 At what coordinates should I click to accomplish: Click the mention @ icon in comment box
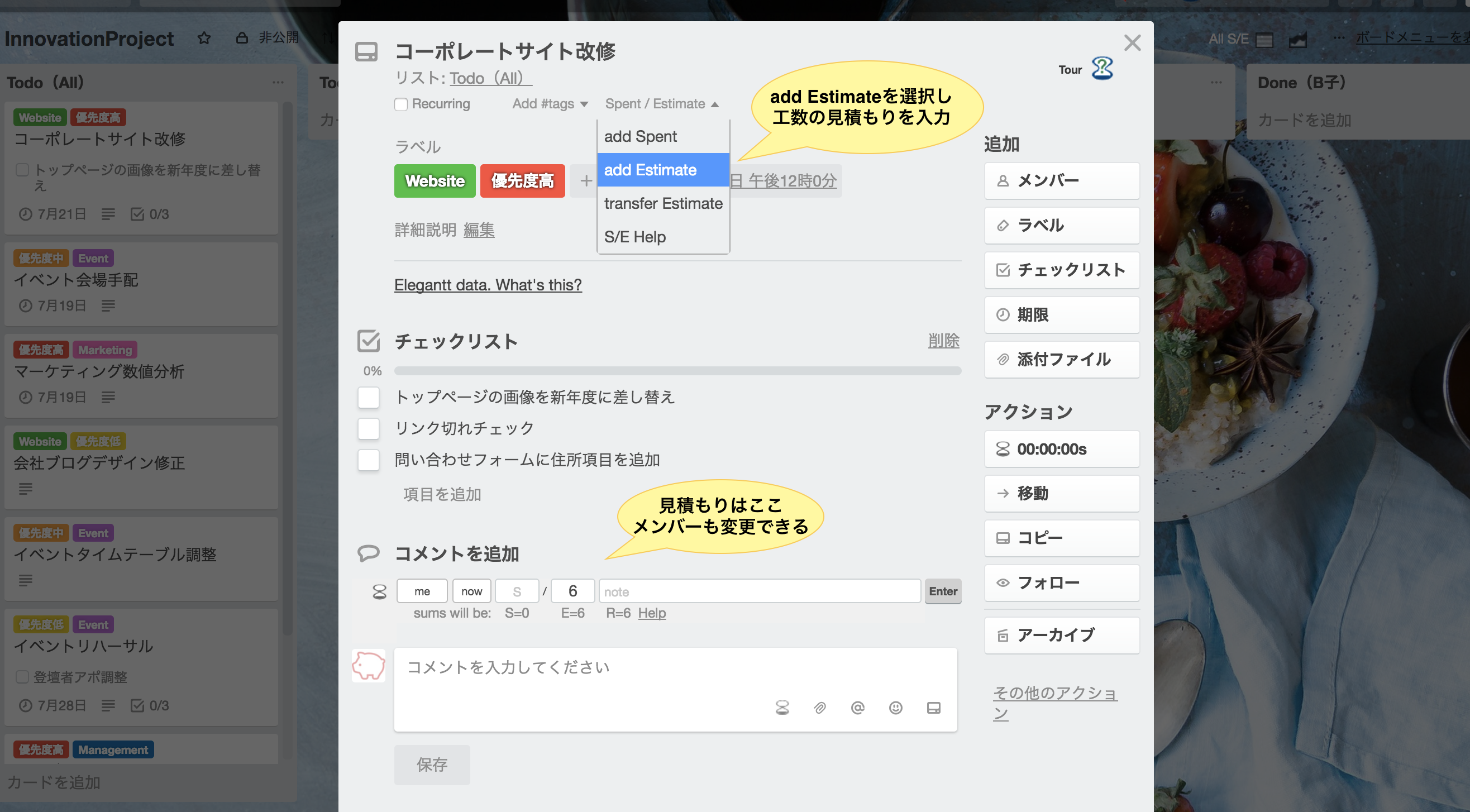[x=858, y=708]
